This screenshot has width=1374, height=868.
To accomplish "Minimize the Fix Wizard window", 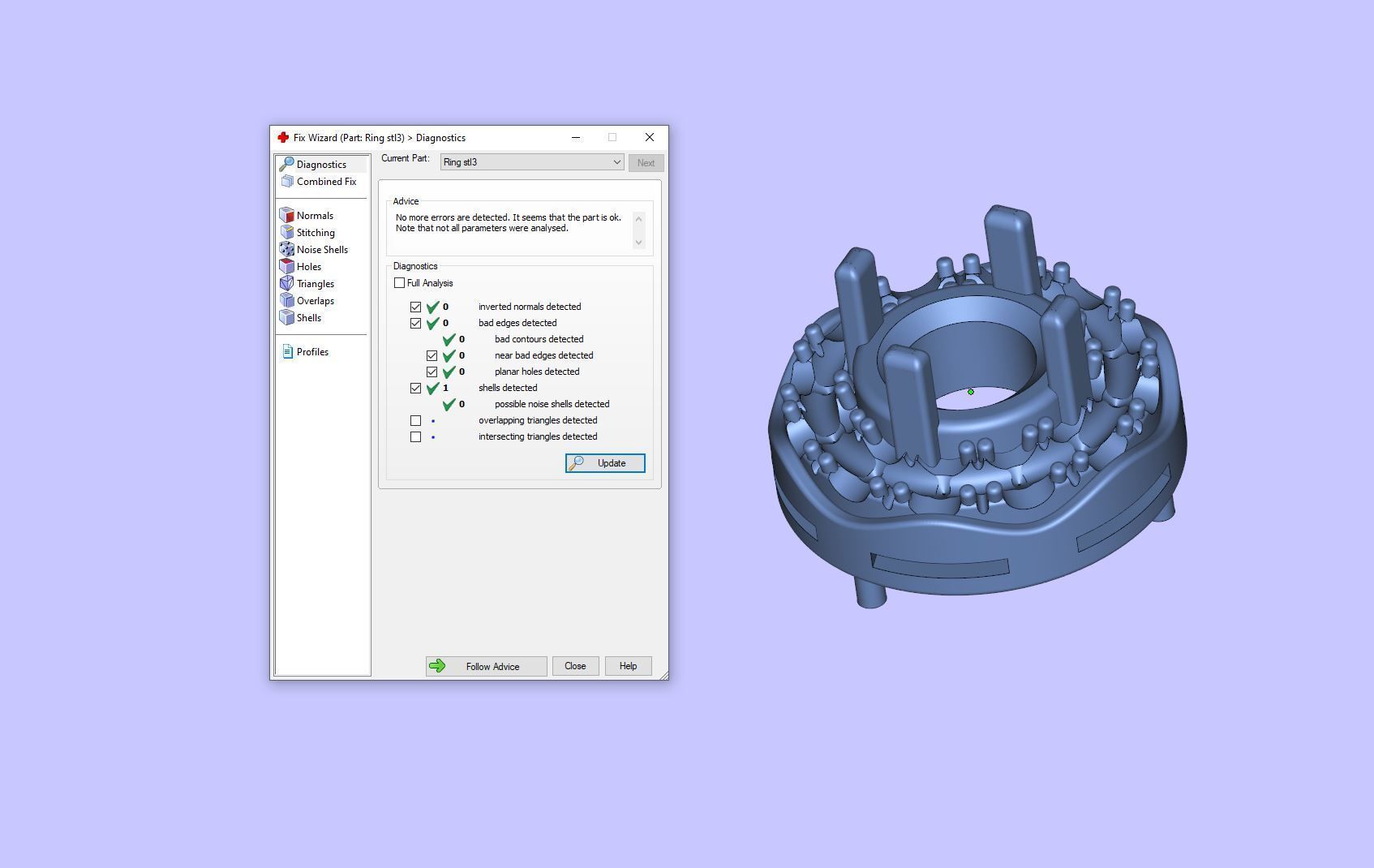I will (x=576, y=137).
